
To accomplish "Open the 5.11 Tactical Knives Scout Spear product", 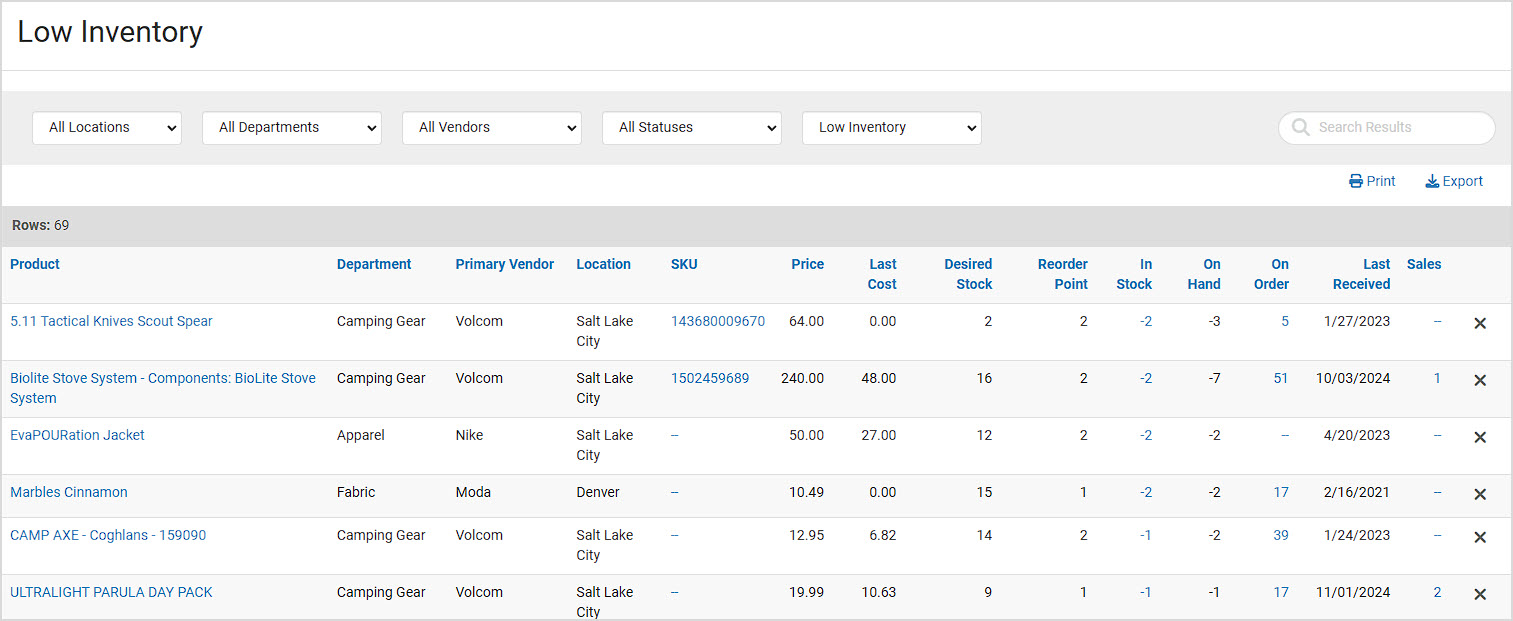I will pyautogui.click(x=111, y=321).
